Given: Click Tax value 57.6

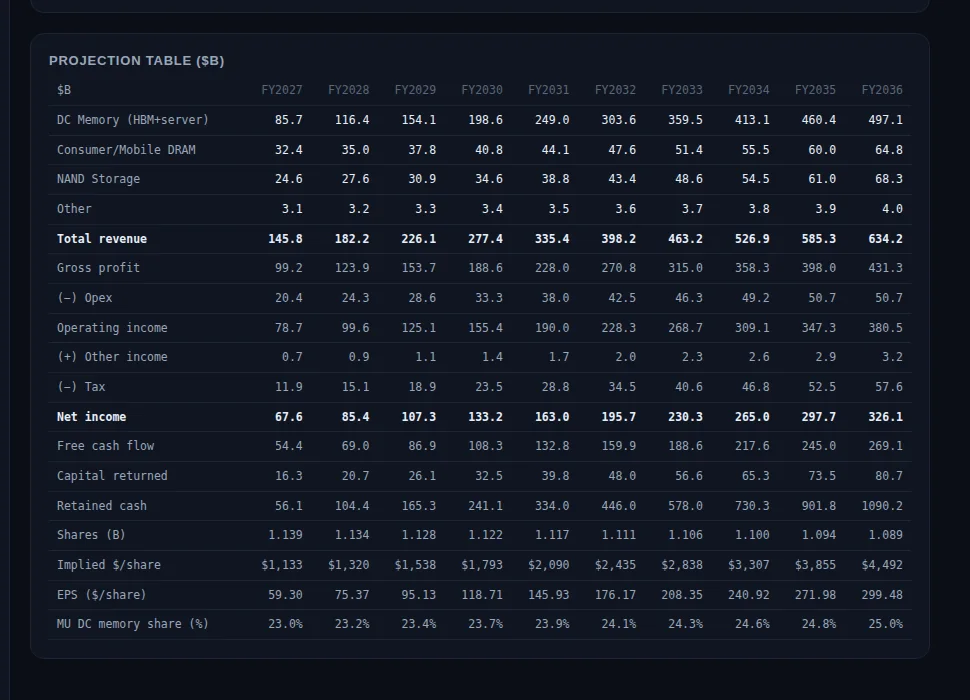Looking at the screenshot, I should 889,387.
